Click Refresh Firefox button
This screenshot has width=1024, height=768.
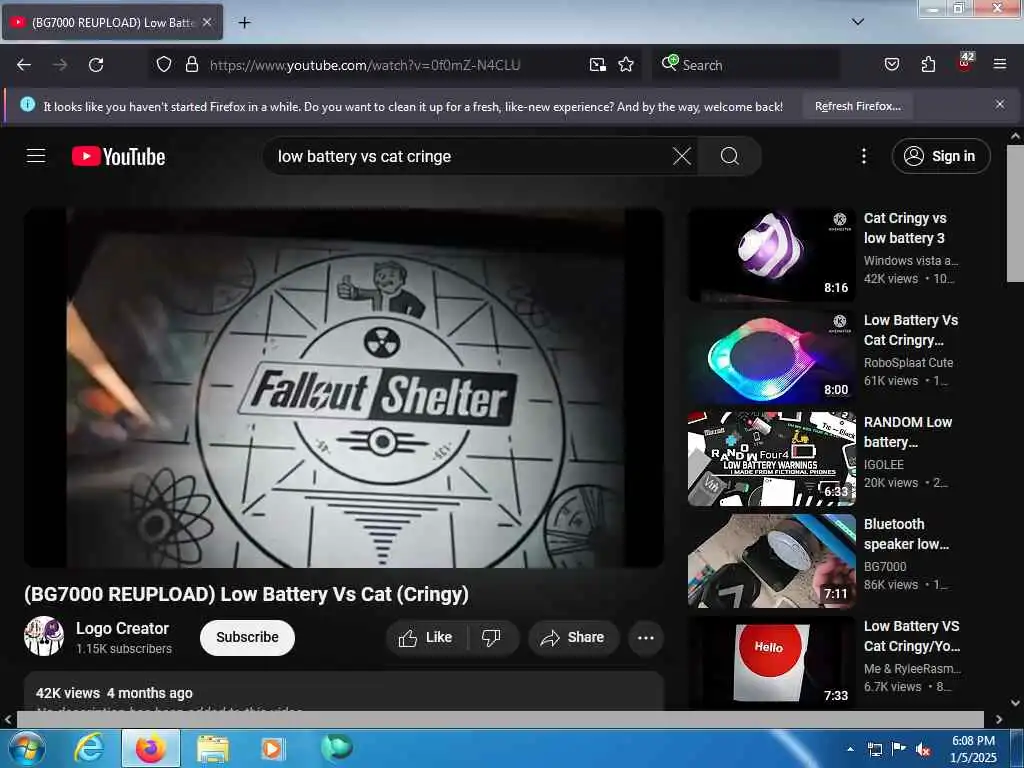point(857,106)
